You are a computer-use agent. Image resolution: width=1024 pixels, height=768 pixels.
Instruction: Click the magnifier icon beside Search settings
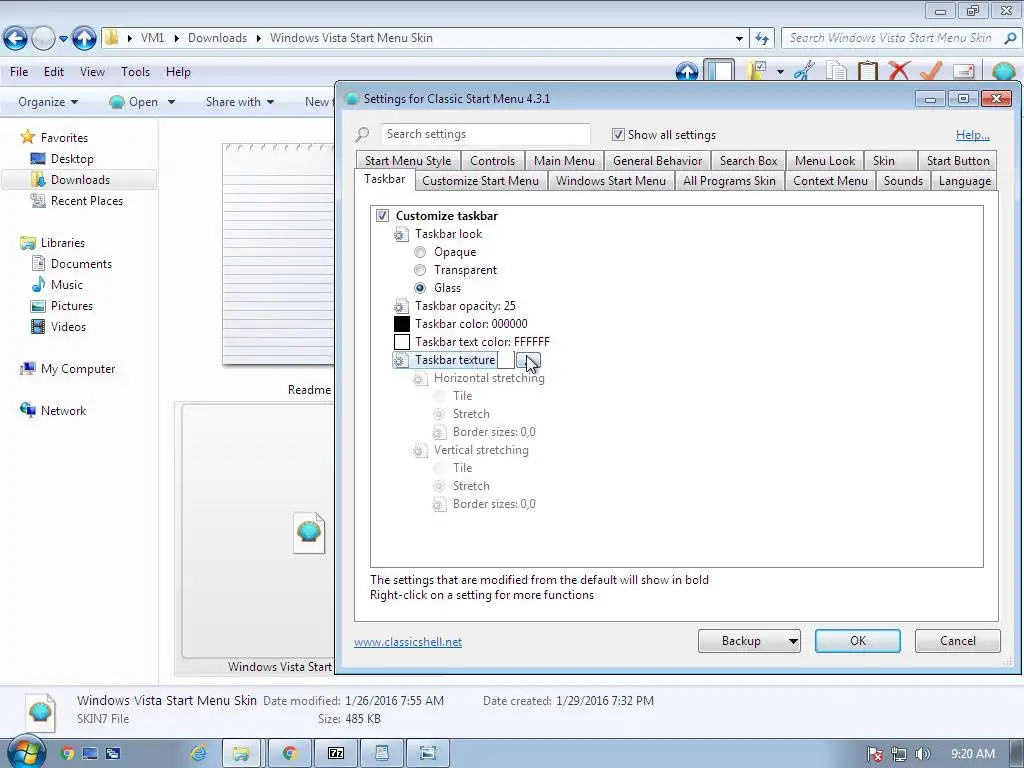pos(362,135)
